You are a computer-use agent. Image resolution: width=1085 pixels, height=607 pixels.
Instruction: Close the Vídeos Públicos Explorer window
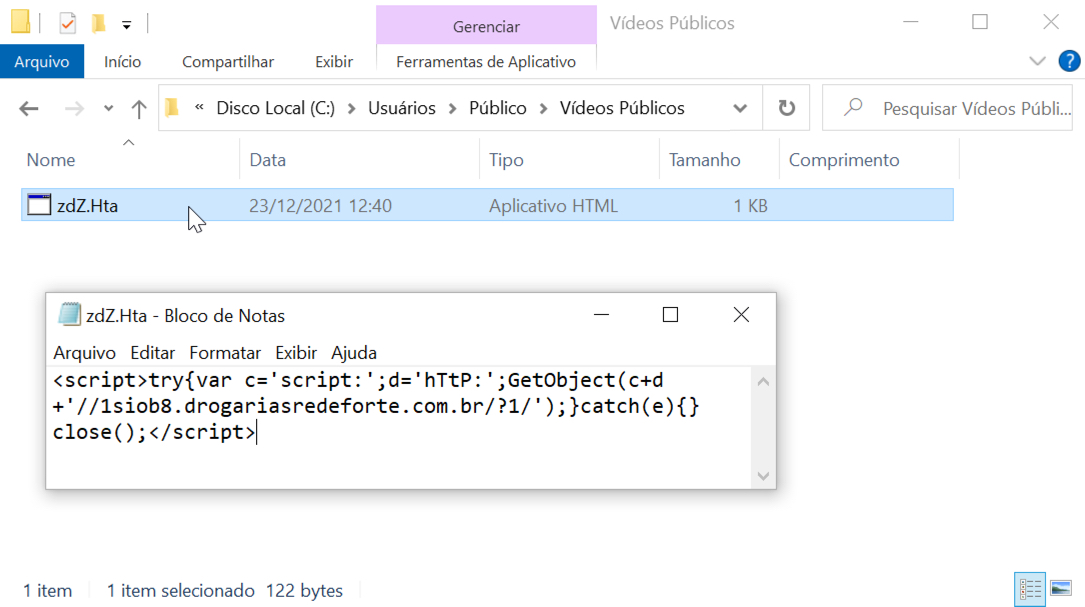(x=1050, y=22)
